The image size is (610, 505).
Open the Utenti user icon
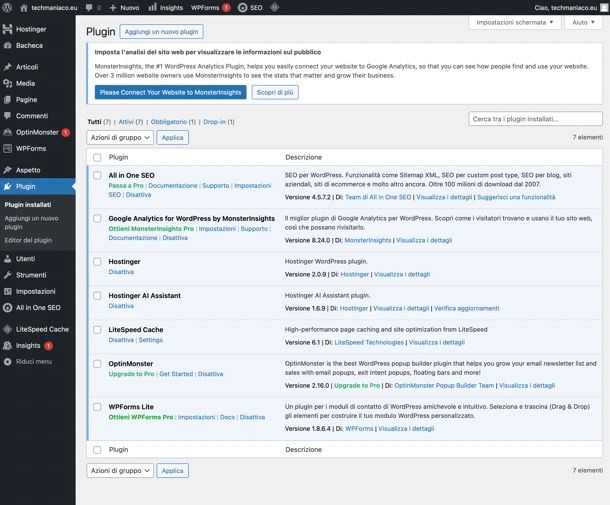coord(7,259)
